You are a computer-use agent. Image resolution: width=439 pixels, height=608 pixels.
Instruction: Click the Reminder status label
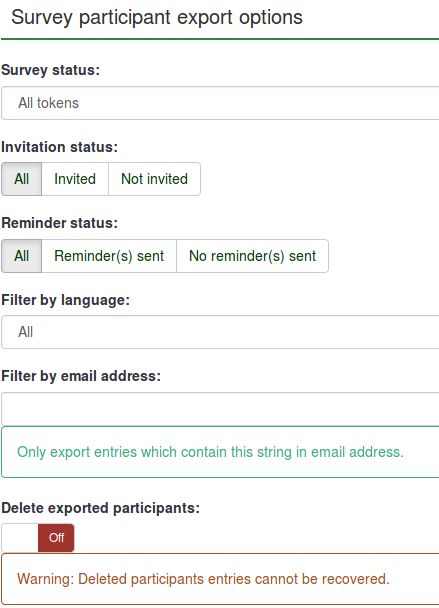59,223
